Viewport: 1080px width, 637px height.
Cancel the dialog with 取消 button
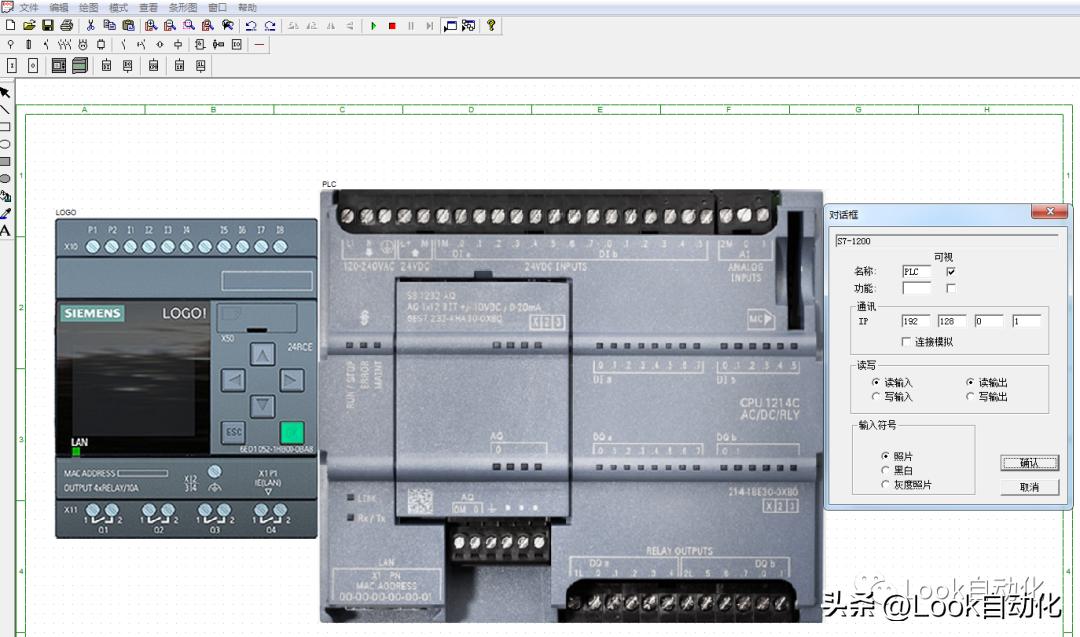pos(1029,487)
